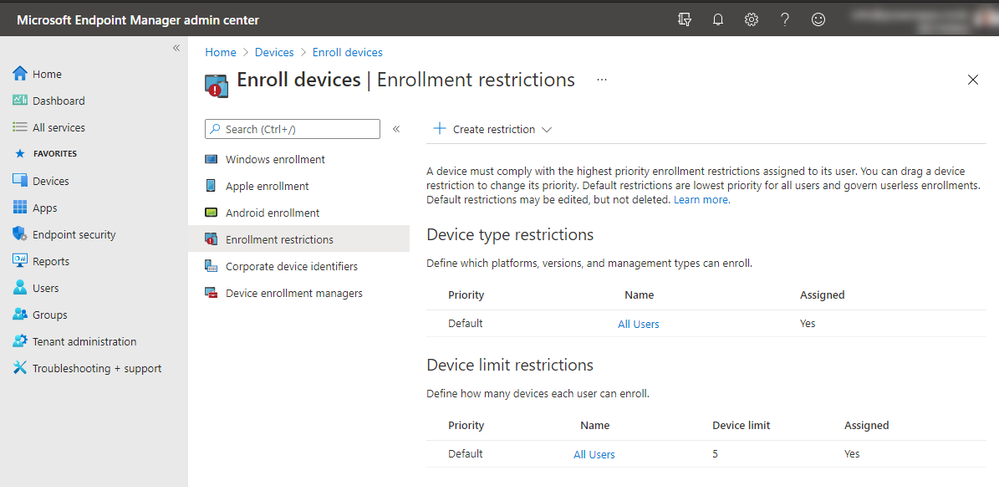Screen dimensions: 999x487
Task: Click the Corporate device identifiers icon
Action: click(x=211, y=266)
